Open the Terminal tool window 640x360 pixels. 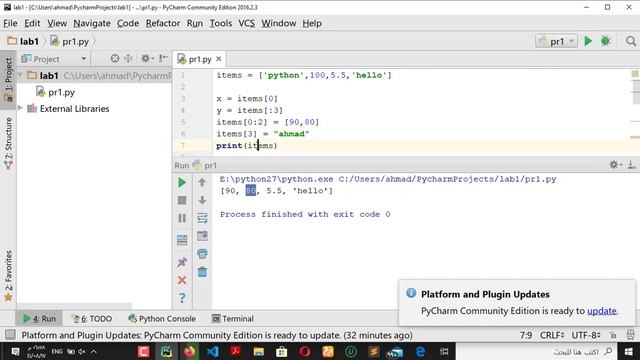tap(233, 318)
